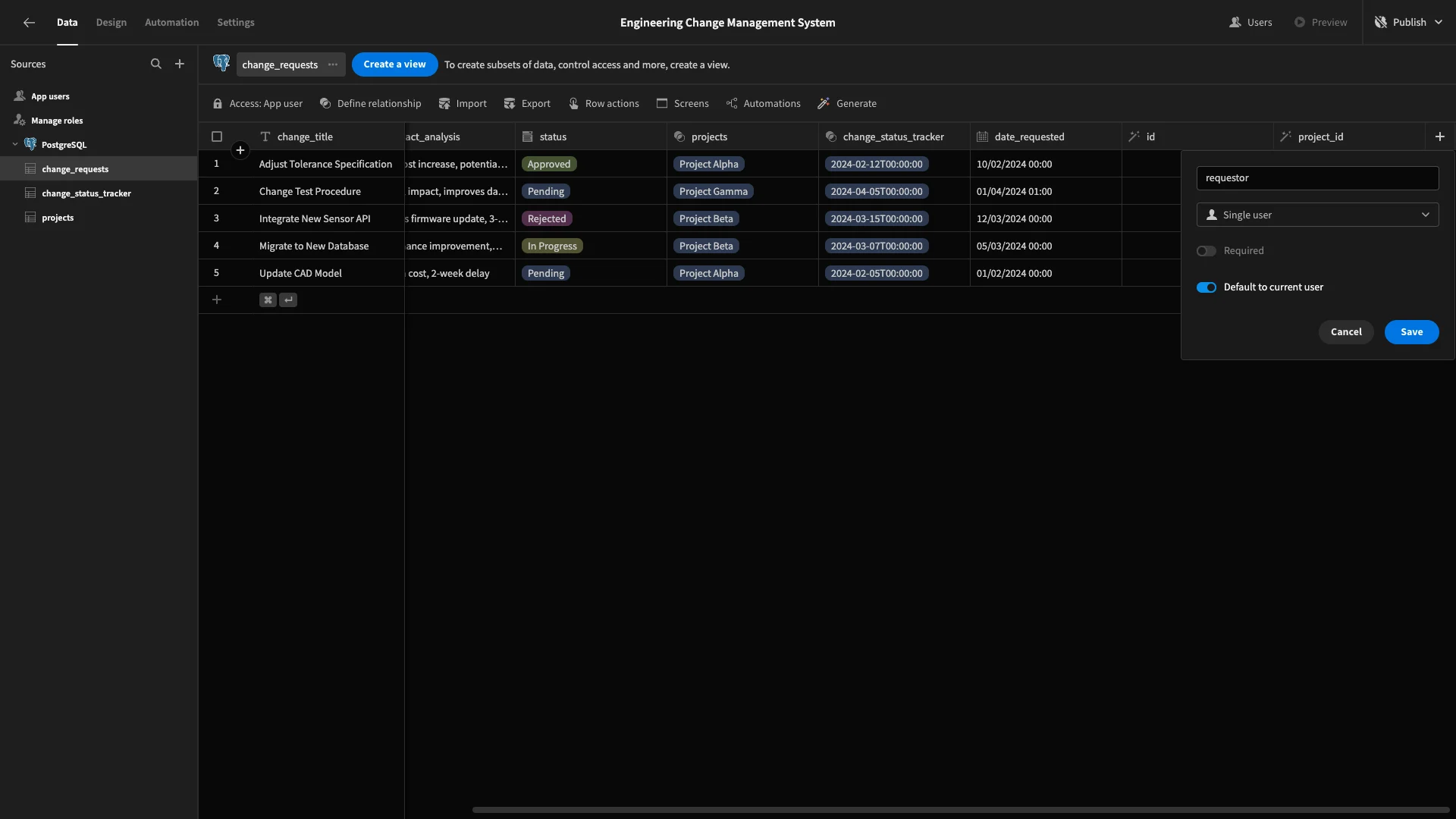Click Create a view button
Screen dimensions: 1456x819
pyautogui.click(x=395, y=64)
